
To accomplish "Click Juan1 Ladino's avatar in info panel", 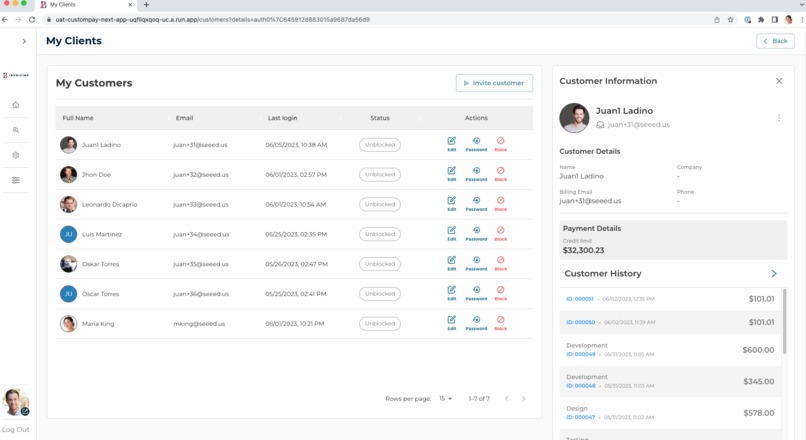I will 574,118.
